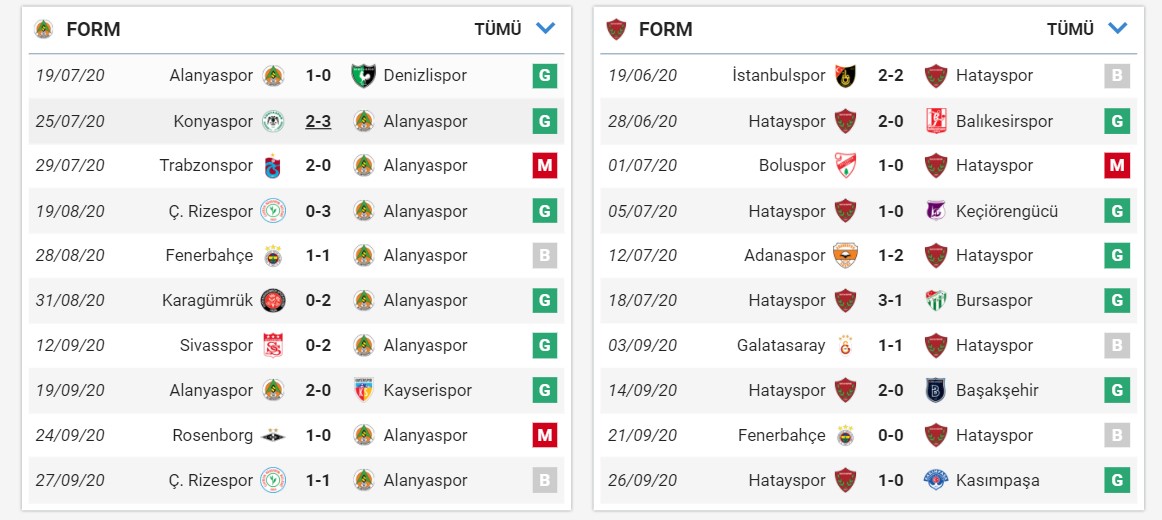Select the 3-1 score against Bursaspor
The image size is (1162, 520).
point(890,300)
